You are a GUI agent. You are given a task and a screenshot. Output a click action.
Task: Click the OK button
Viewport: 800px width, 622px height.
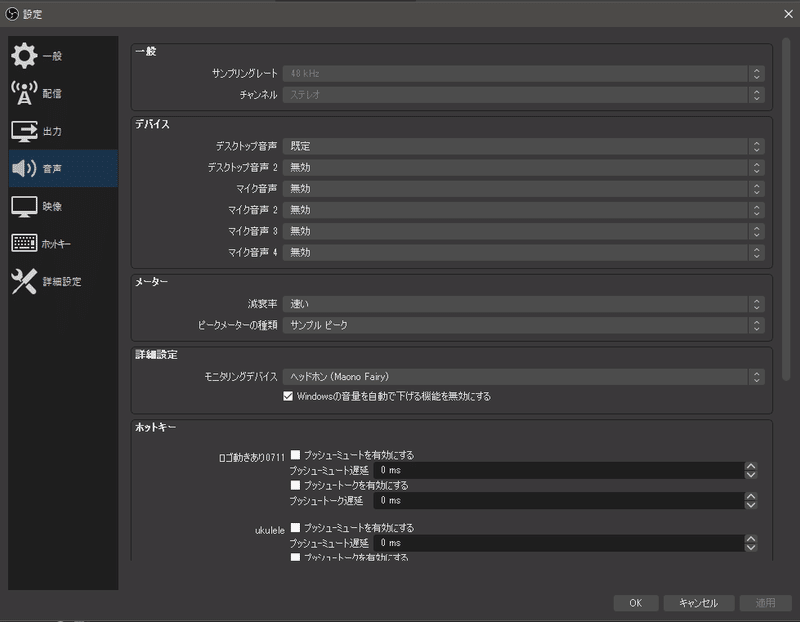tap(636, 603)
